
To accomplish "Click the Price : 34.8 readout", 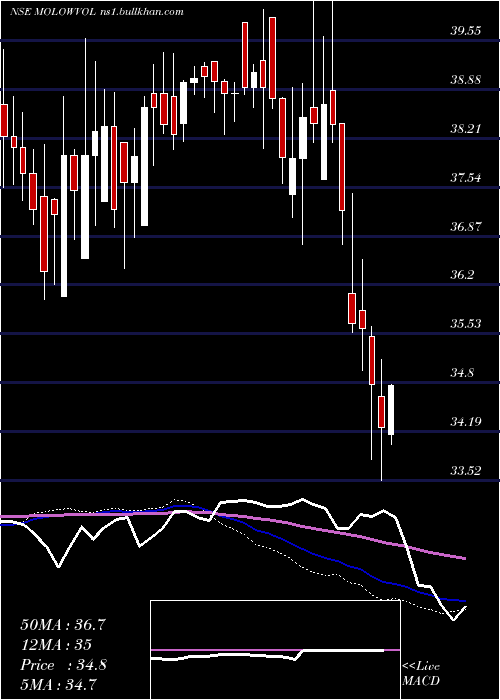I will [63, 665].
